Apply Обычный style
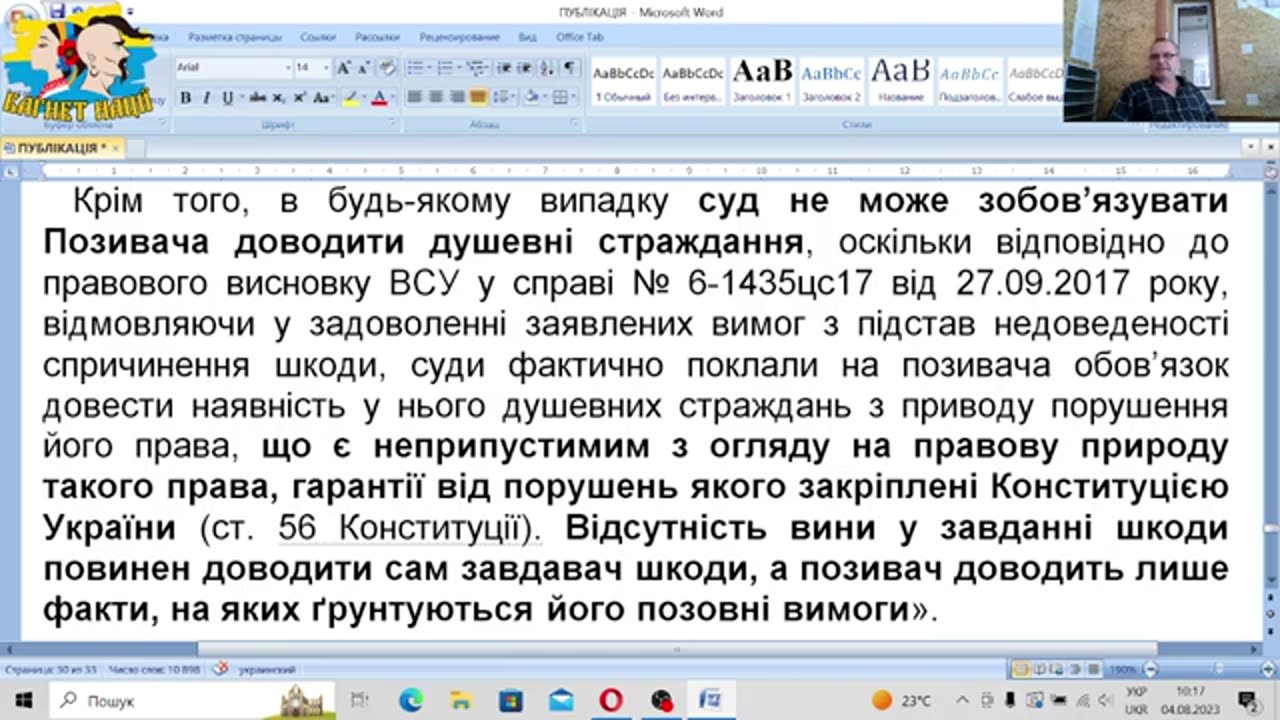1280x720 pixels. [x=623, y=82]
